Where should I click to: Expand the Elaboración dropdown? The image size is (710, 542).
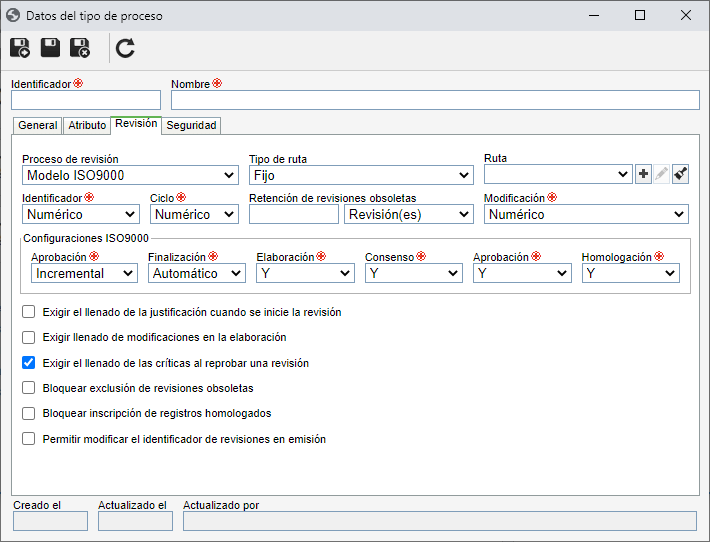(x=305, y=273)
